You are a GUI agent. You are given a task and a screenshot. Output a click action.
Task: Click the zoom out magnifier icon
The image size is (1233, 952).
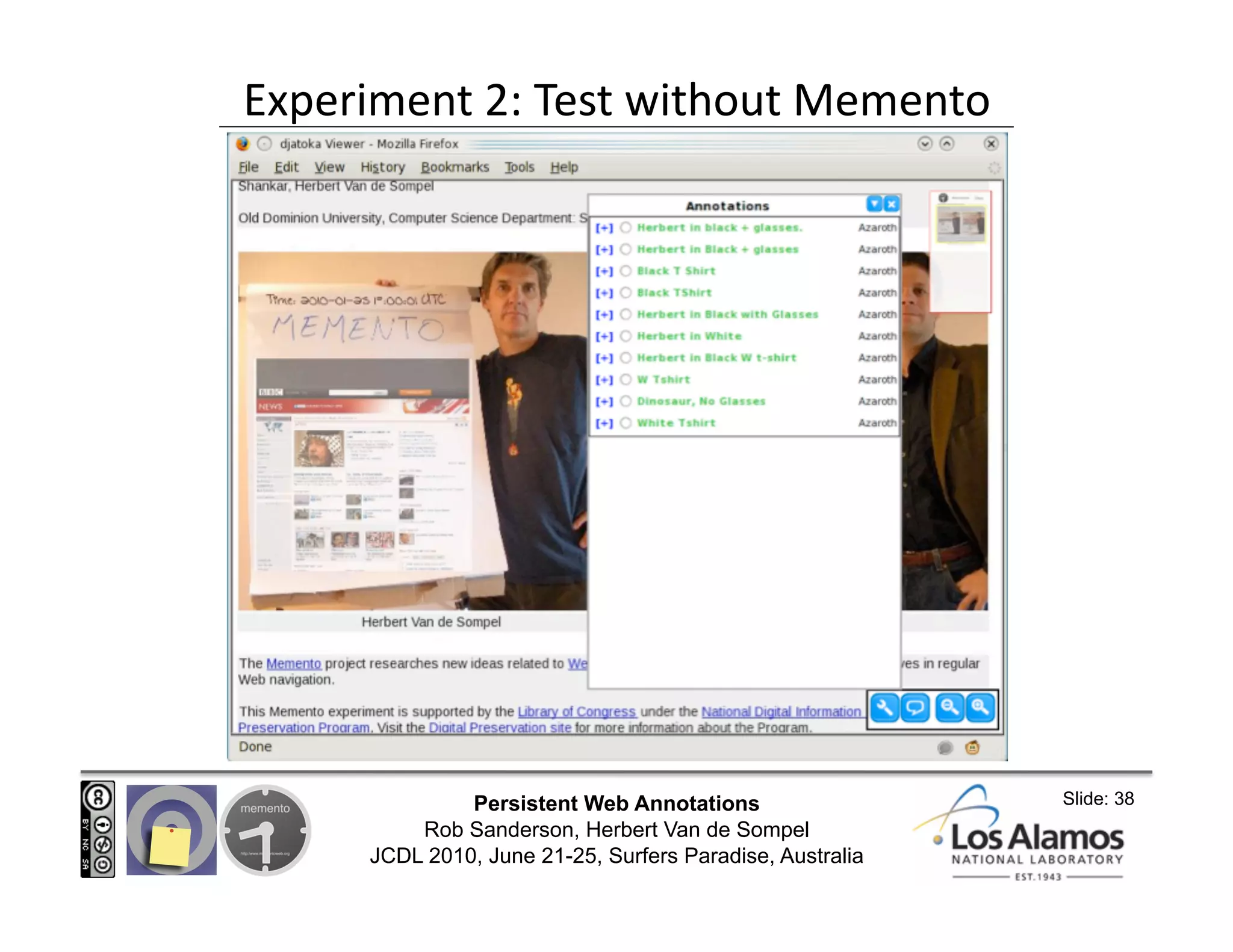point(949,708)
